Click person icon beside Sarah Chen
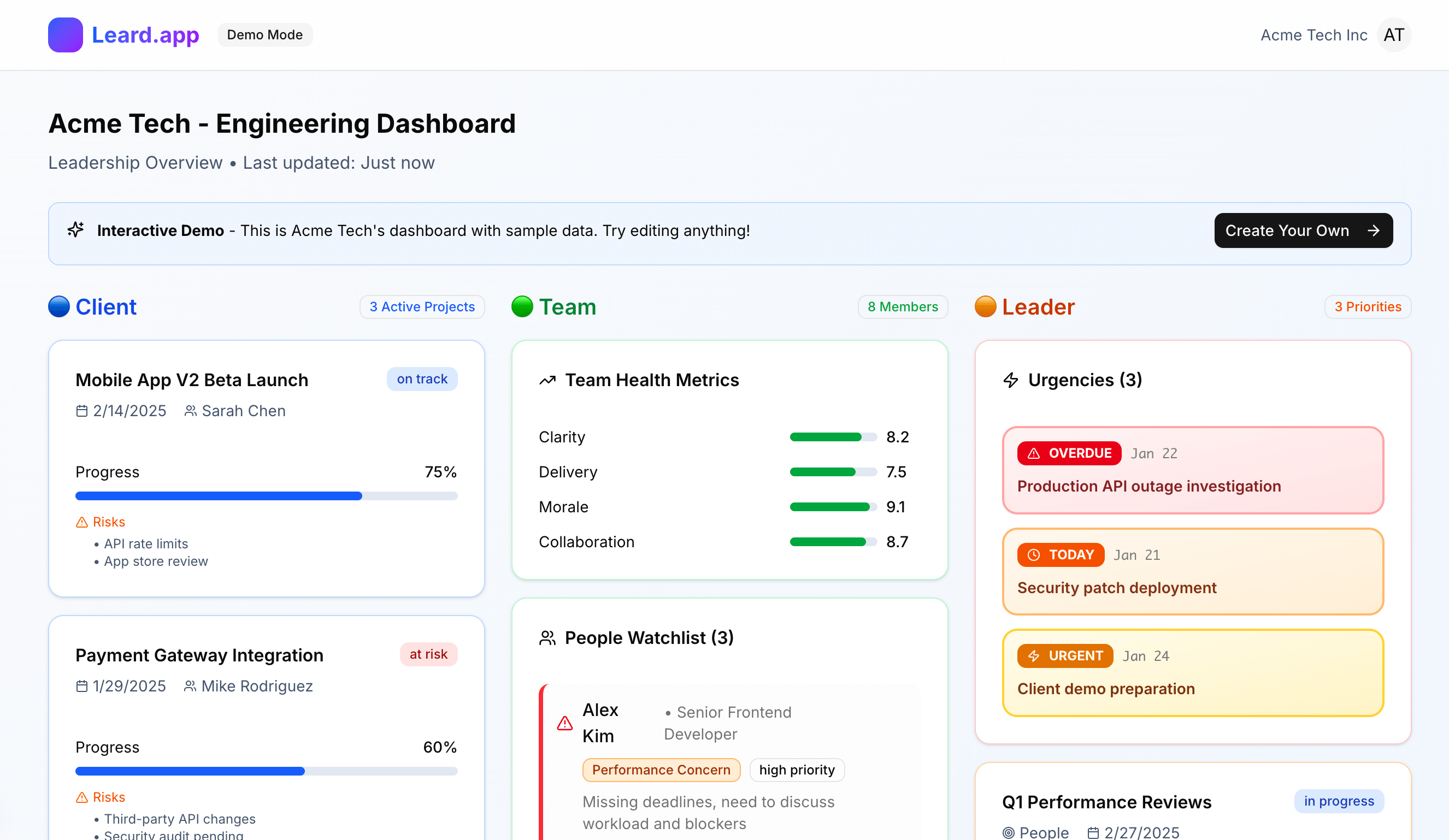Screen dimensions: 1449x840 click(190, 411)
